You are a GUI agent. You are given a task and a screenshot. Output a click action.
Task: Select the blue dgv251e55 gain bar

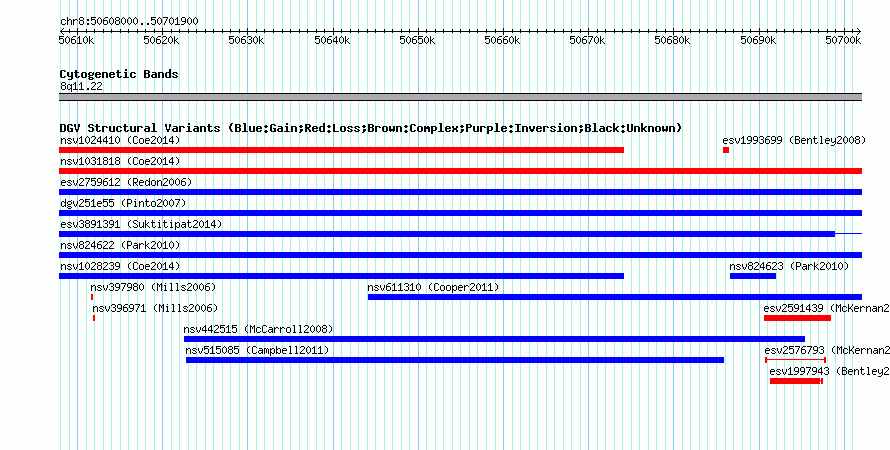point(460,213)
